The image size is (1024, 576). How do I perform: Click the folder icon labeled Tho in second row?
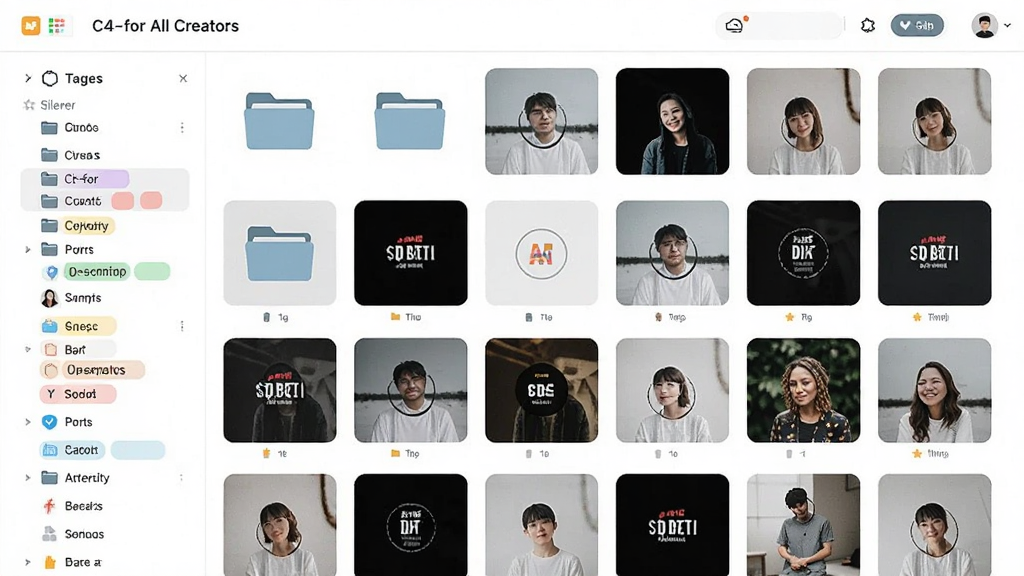pyautogui.click(x=395, y=317)
